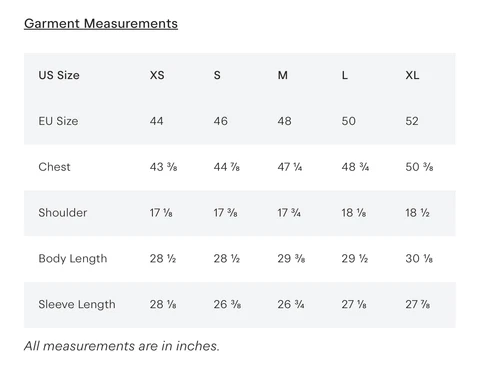Click the M size column header
The image size is (500, 371).
[x=283, y=75]
